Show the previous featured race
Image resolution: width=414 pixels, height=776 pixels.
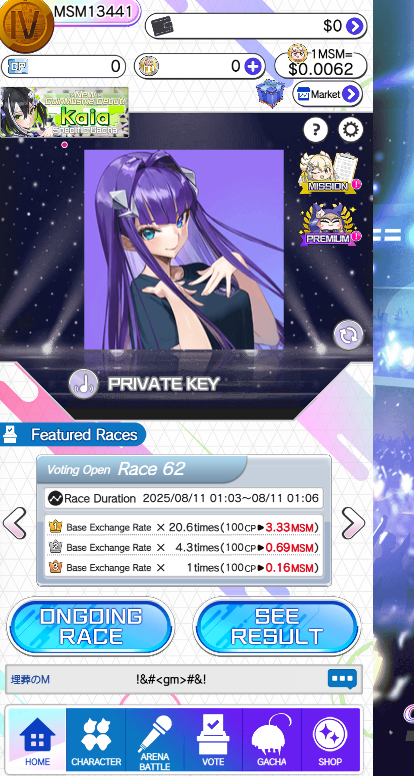(14, 522)
